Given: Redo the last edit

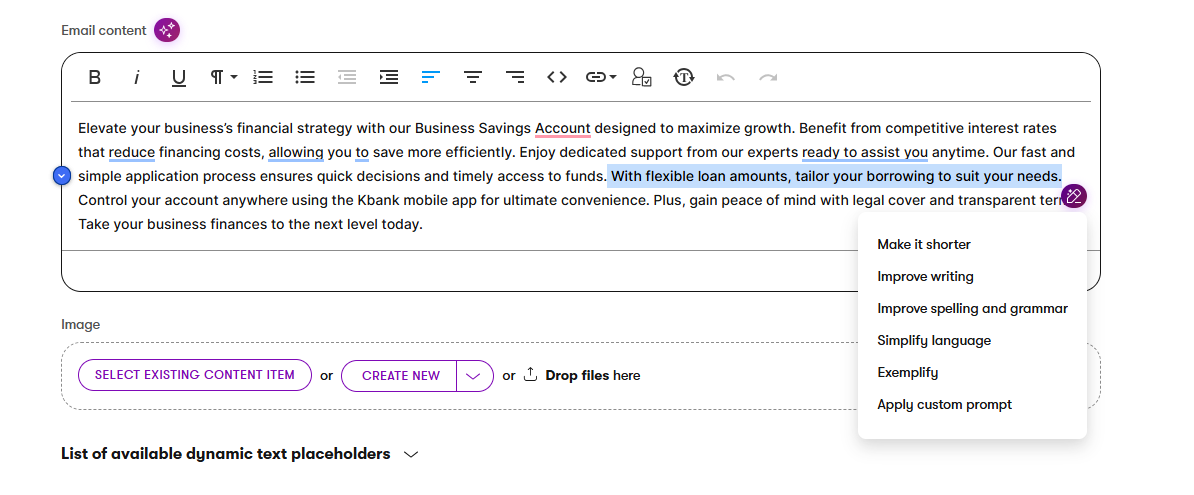Looking at the screenshot, I should (x=768, y=78).
